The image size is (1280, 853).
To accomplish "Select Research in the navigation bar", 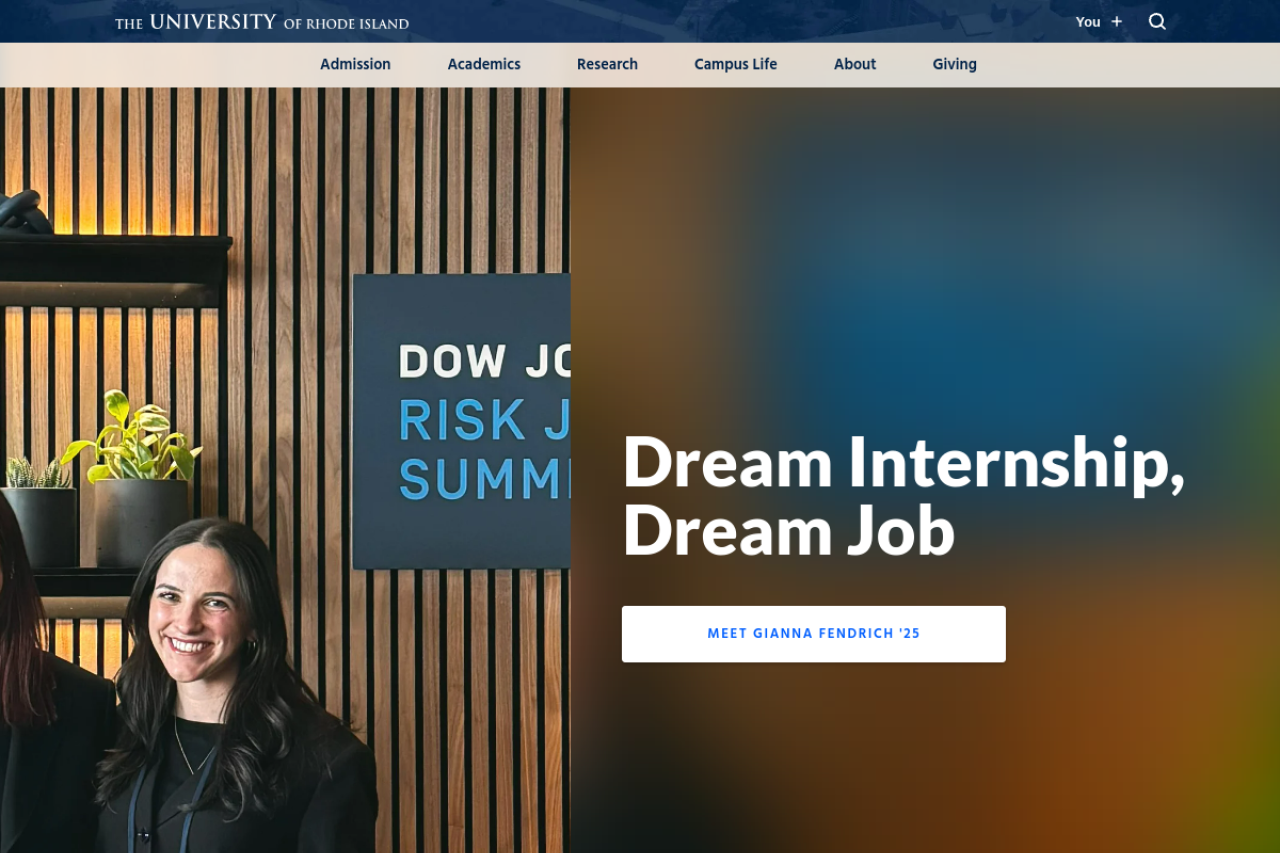I will [607, 64].
